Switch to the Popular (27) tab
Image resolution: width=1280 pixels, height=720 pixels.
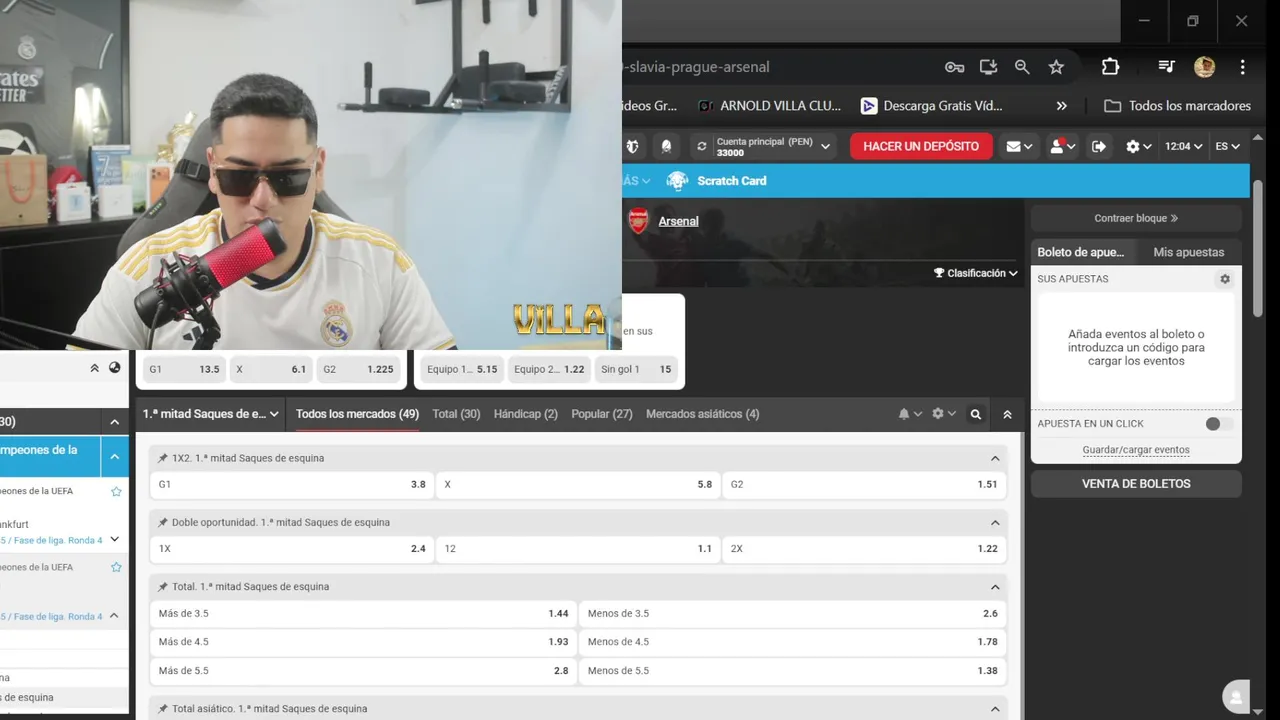point(602,414)
